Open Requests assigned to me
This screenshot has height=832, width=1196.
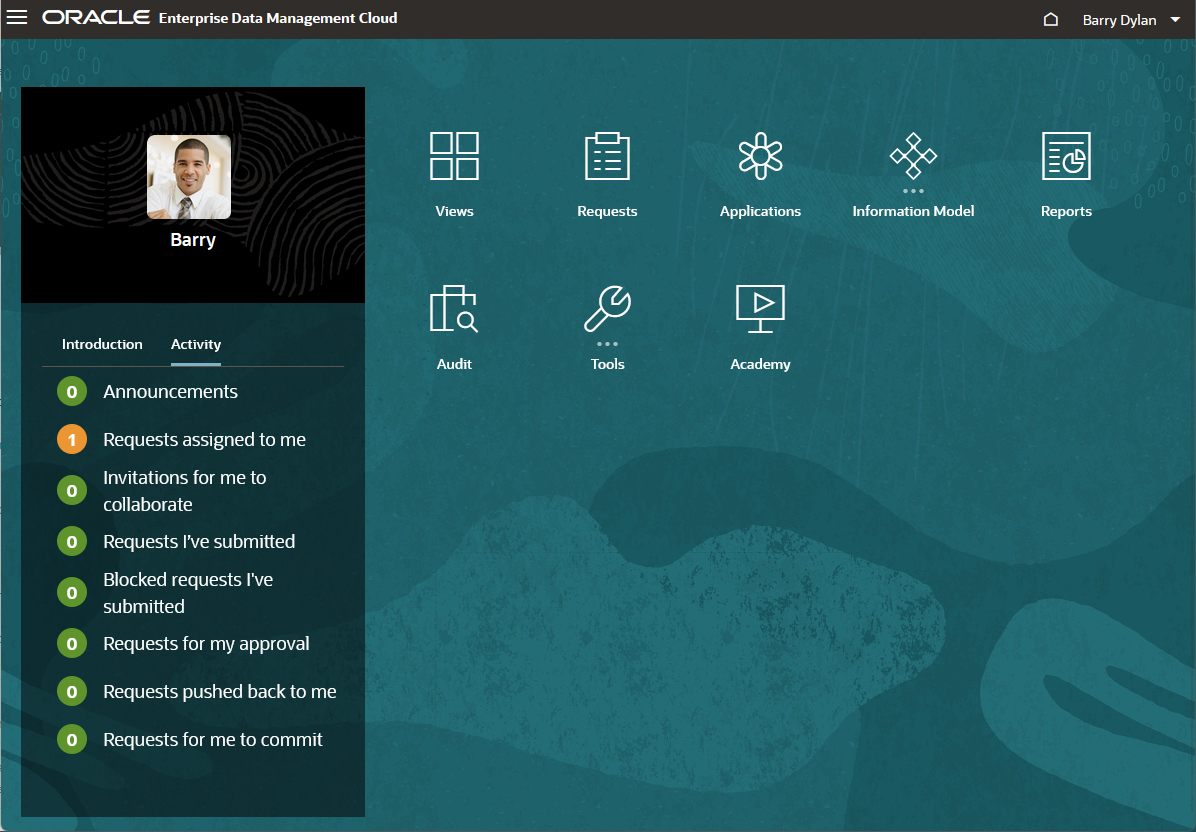(204, 439)
